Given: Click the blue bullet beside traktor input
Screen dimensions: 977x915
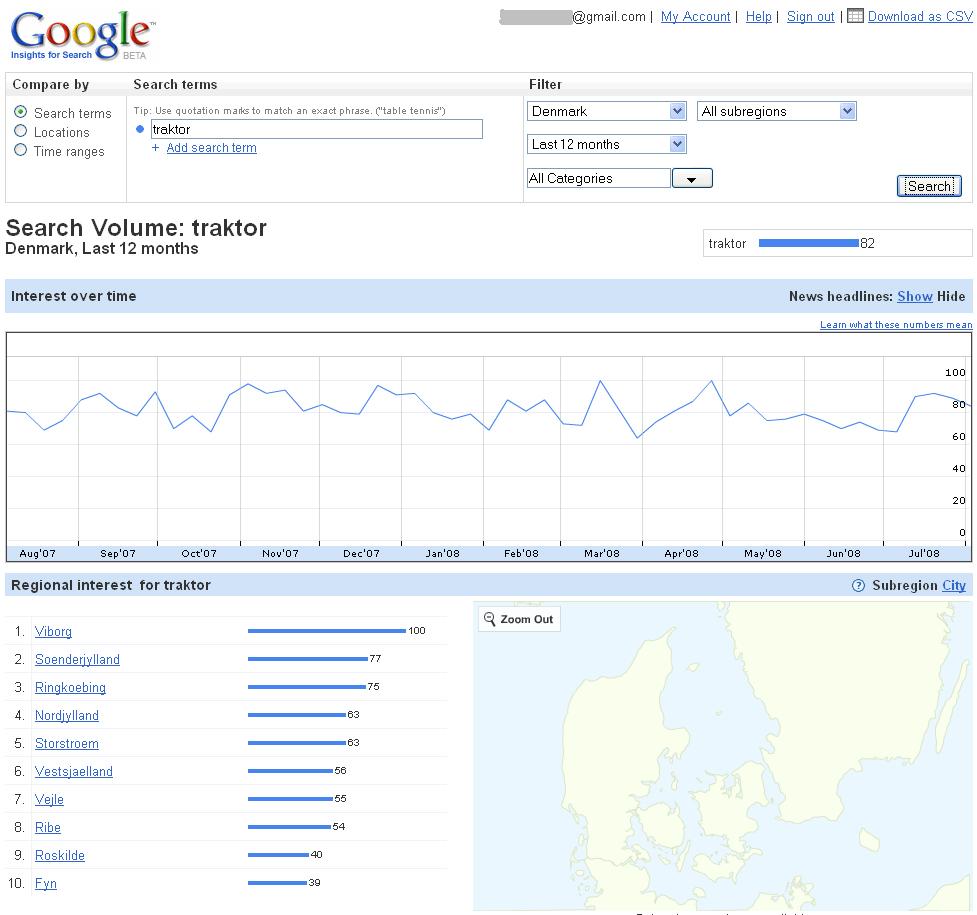Looking at the screenshot, I should tap(140, 129).
